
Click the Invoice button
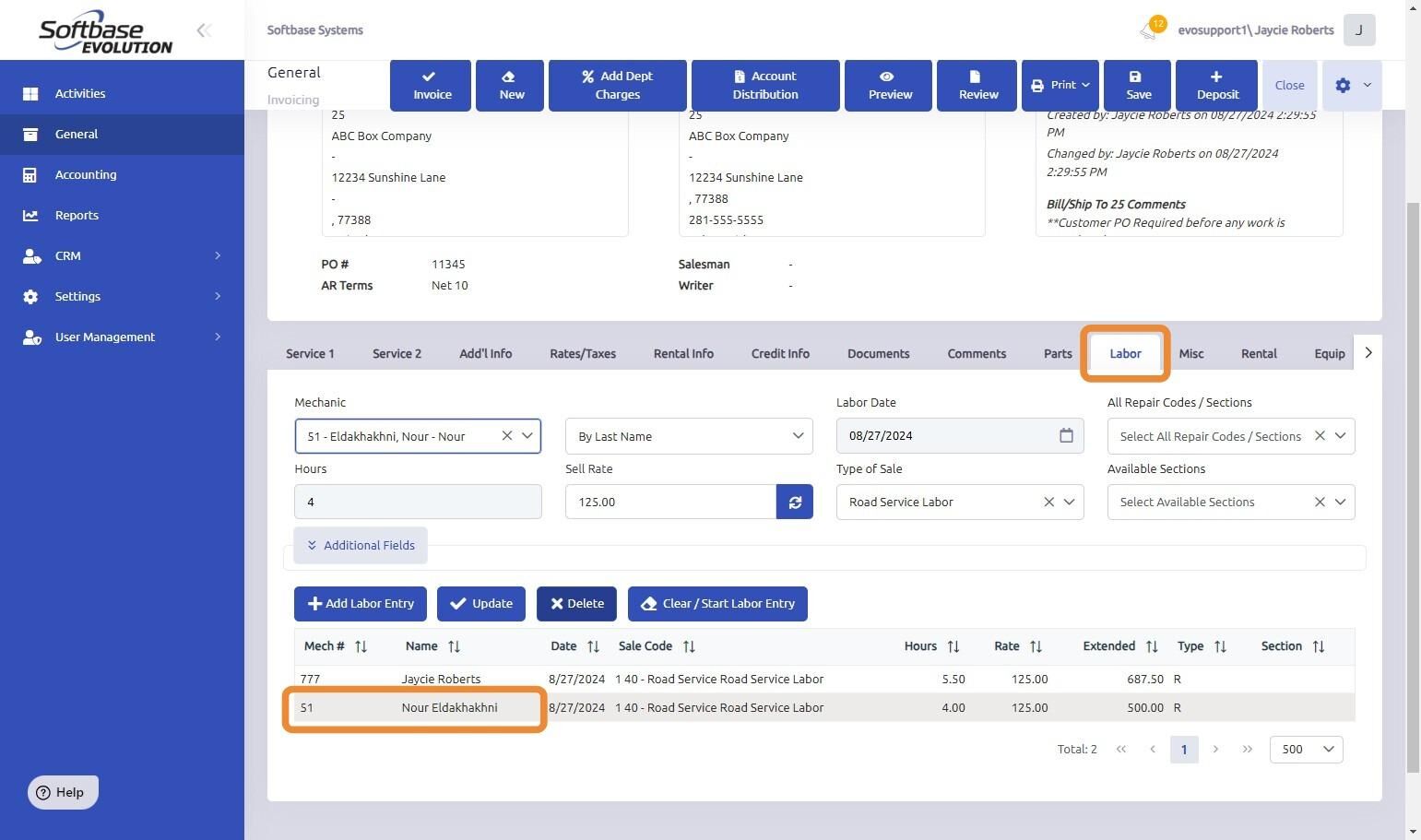click(x=431, y=85)
